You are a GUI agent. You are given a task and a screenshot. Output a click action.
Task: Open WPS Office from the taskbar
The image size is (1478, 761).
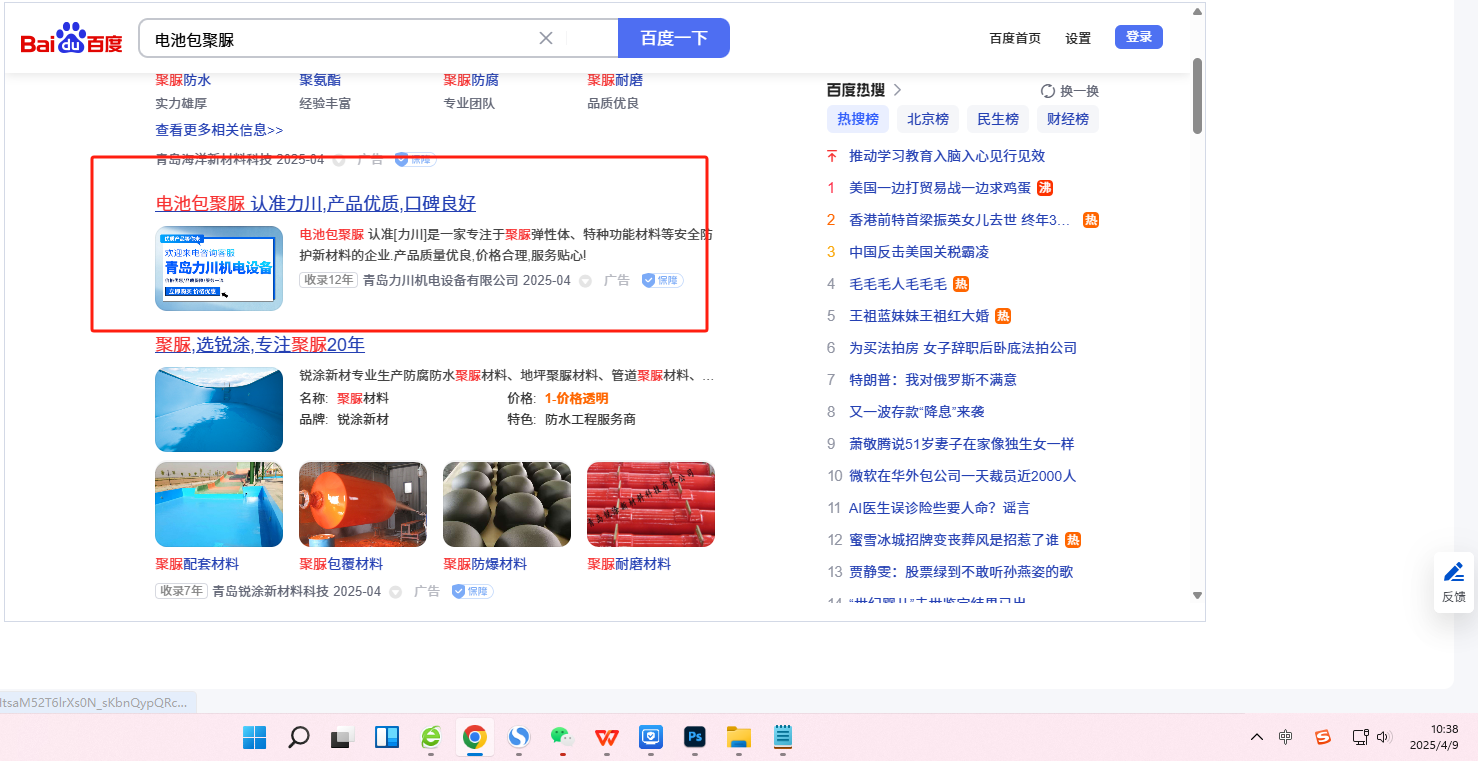coord(606,738)
